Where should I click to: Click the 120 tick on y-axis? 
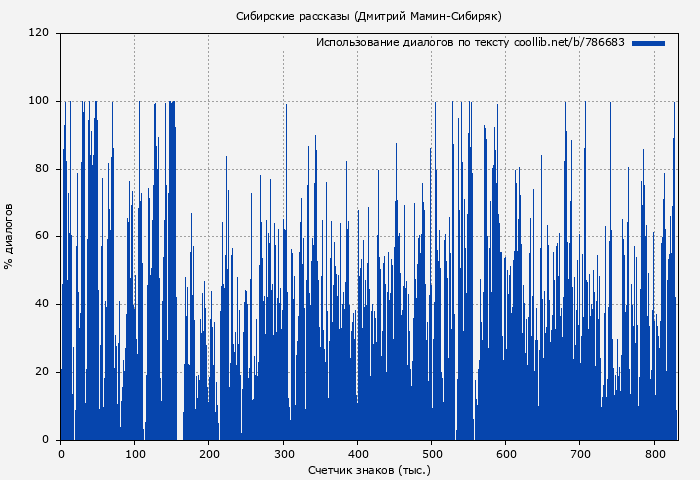tap(39, 33)
